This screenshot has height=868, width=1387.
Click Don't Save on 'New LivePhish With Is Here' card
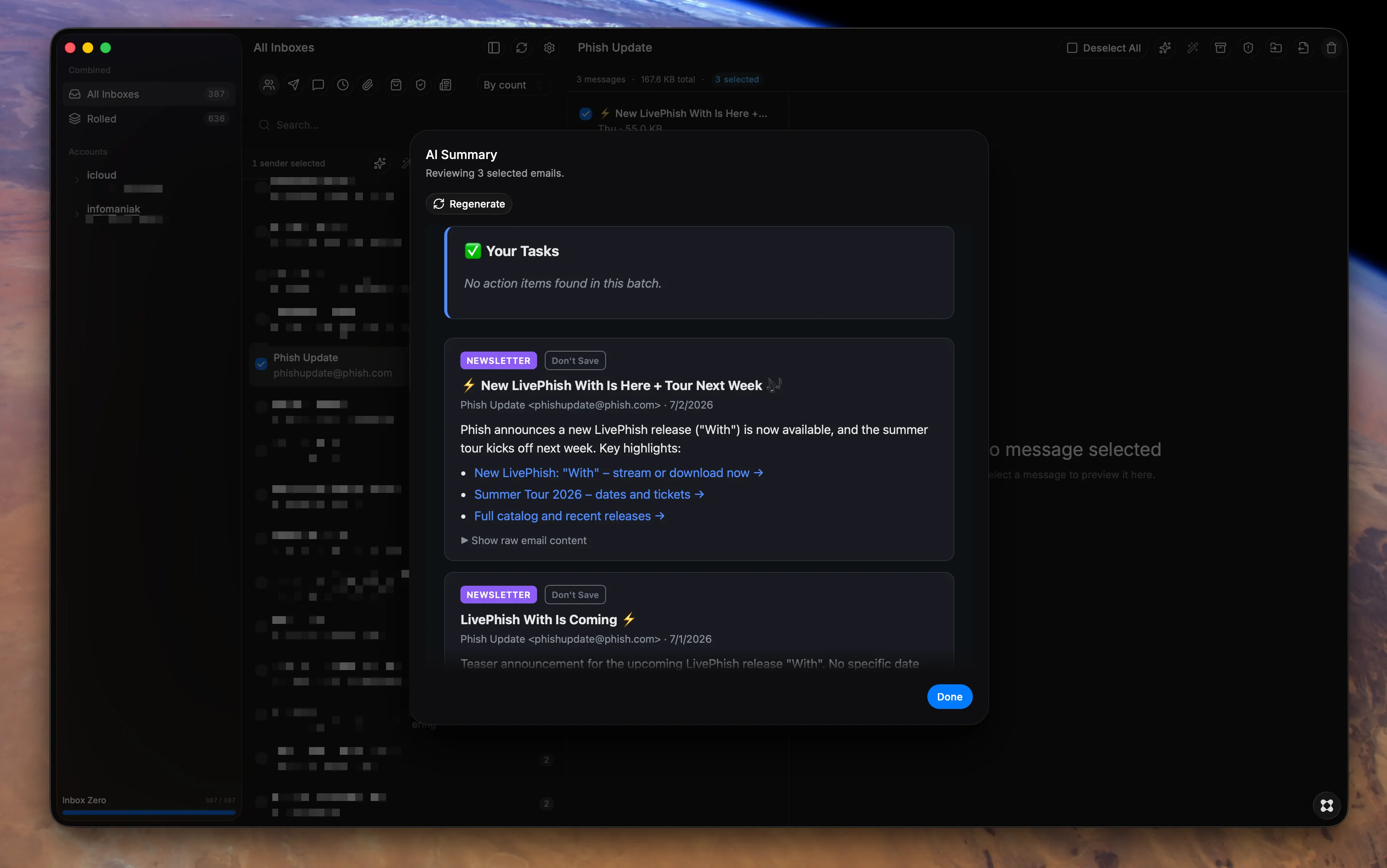pyautogui.click(x=575, y=360)
